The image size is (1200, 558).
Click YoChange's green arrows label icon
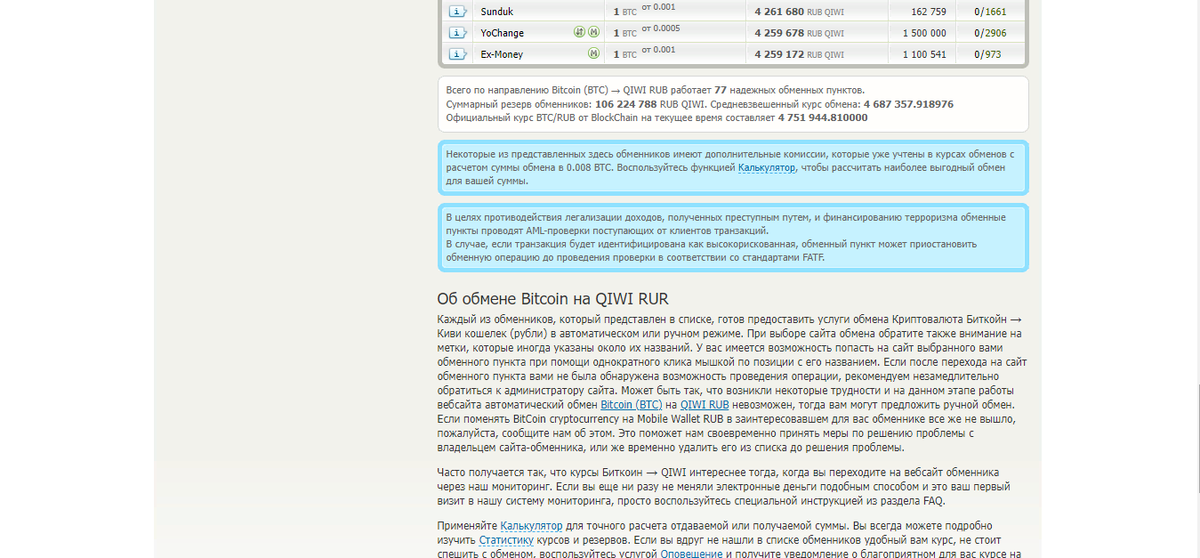579,32
